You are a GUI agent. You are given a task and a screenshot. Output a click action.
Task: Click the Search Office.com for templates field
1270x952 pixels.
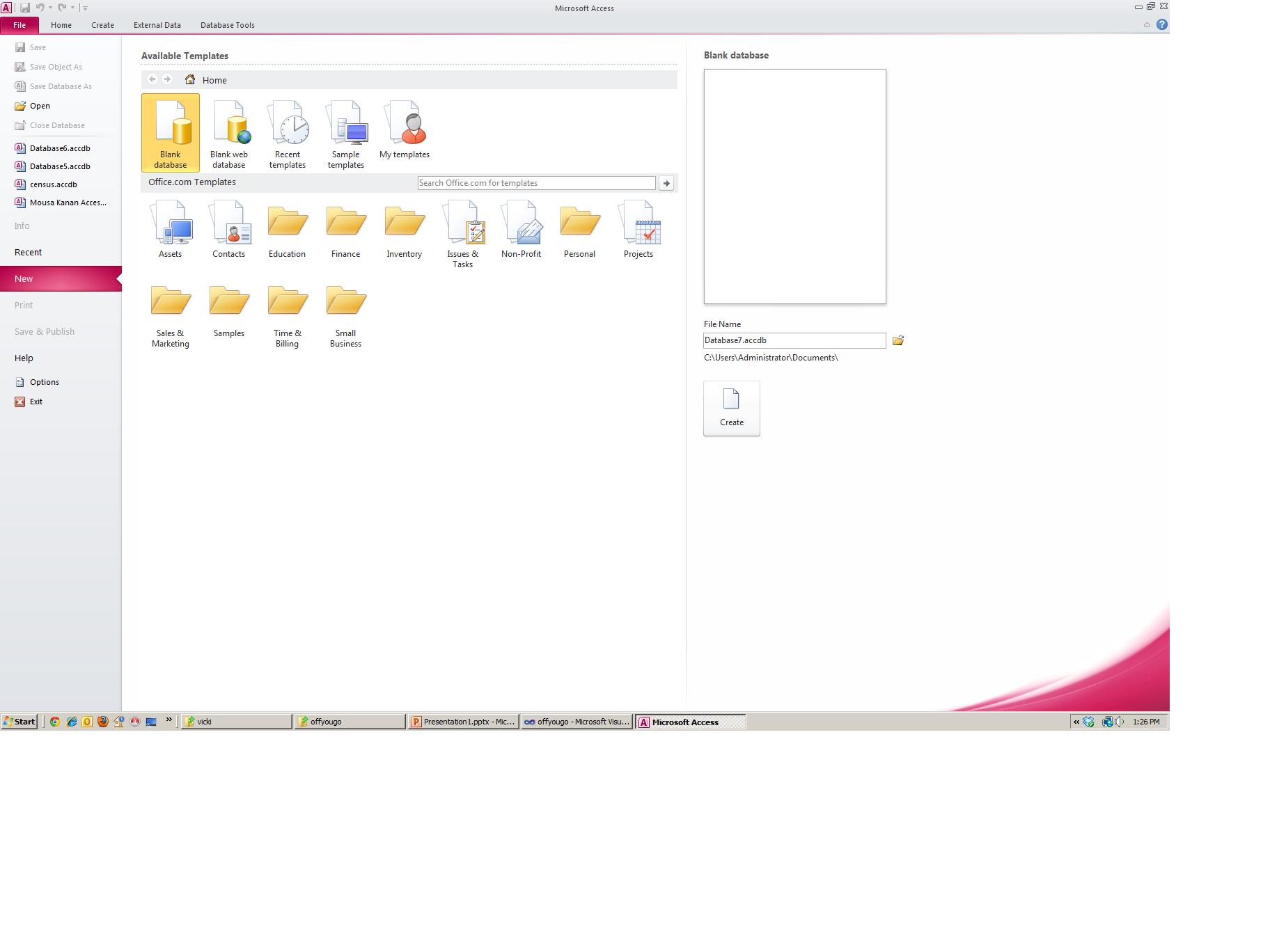pos(537,183)
